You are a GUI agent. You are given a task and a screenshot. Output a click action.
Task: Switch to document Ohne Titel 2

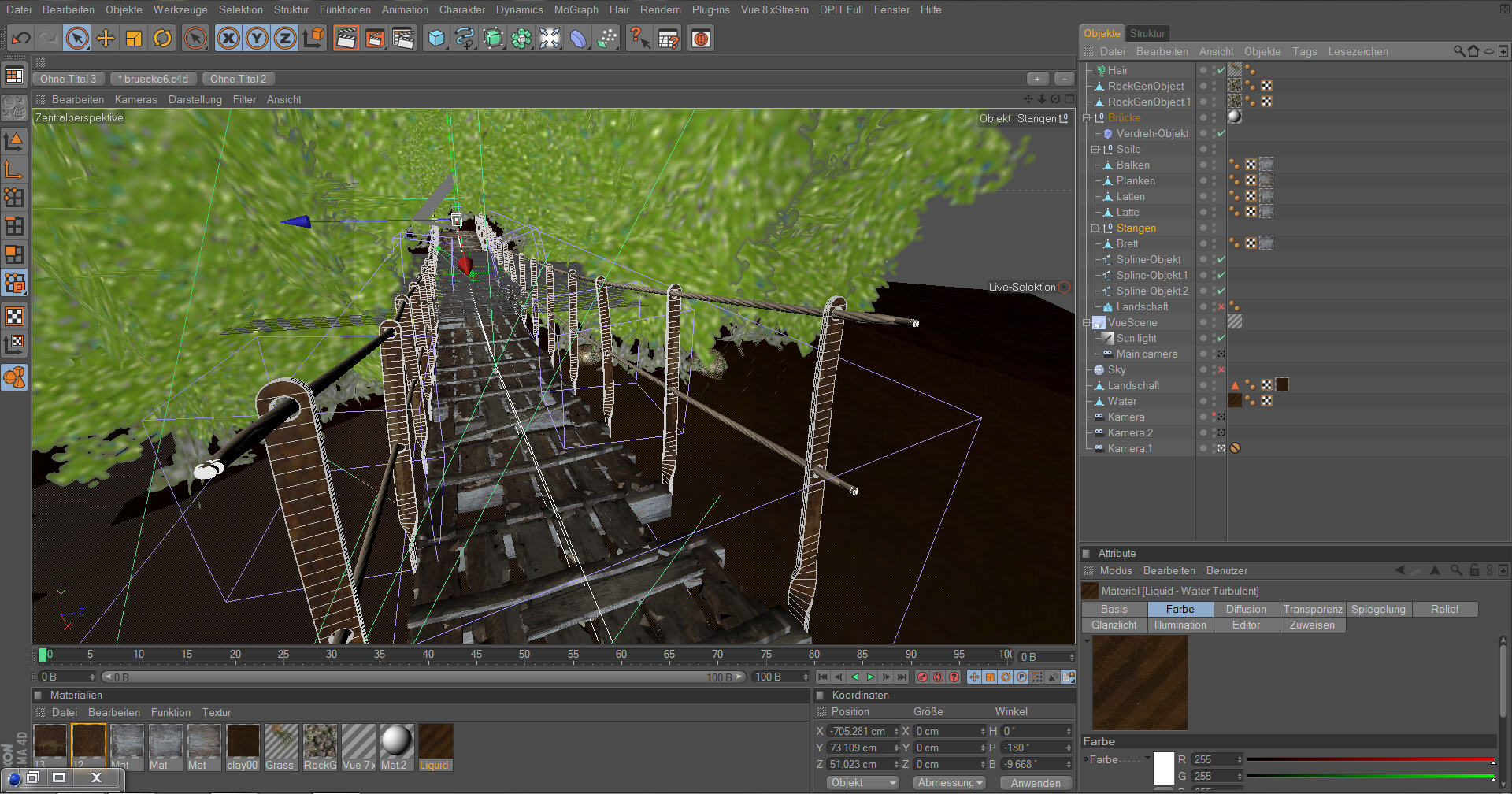(x=239, y=79)
